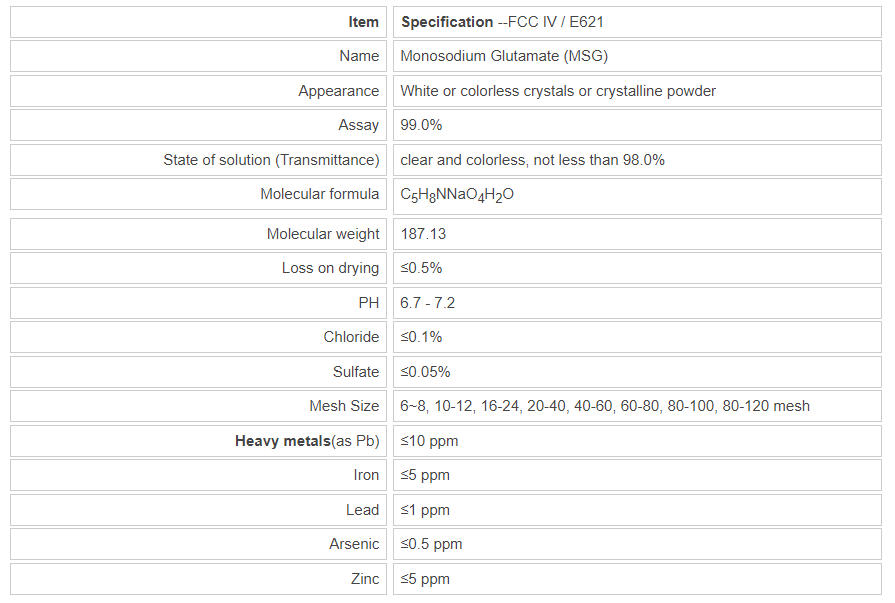Select the Monosodium Glutamate (MSG) name cell
Viewport: 895px width, 603px height.
[504, 56]
